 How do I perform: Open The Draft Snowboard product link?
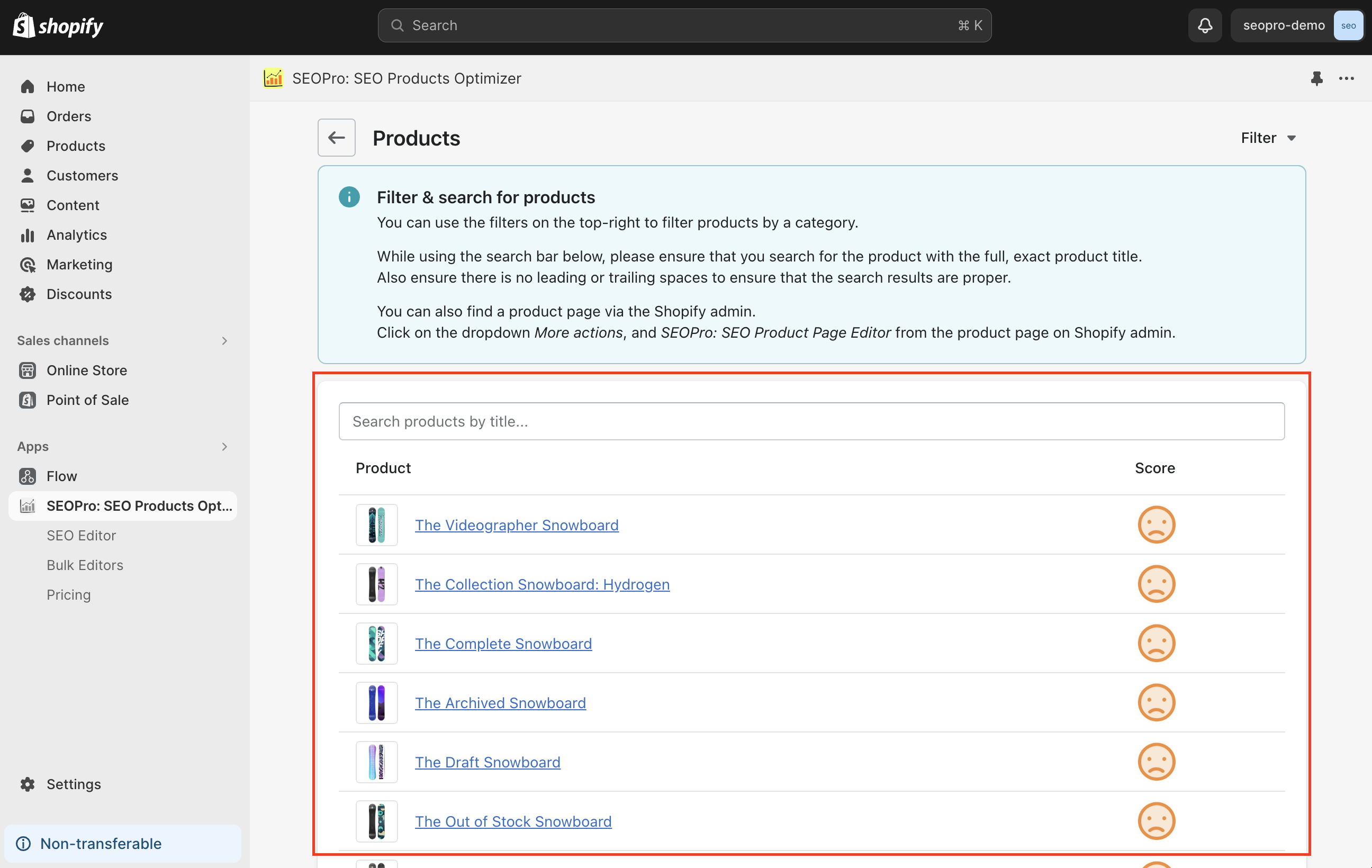point(487,762)
